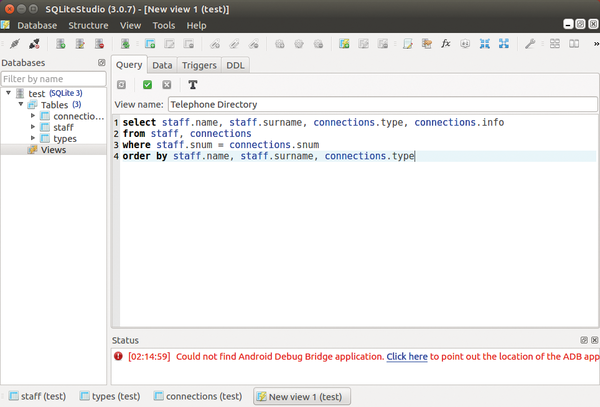Click the disconnect from database icon
Image resolution: width=600 pixels, height=407 pixels.
click(x=33, y=44)
